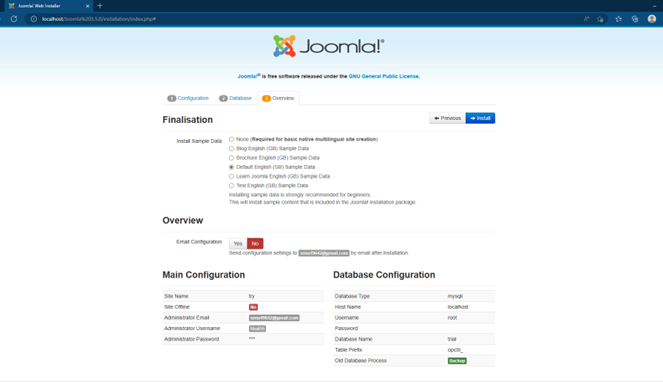The width and height of the screenshot is (663, 382).
Task: Set Email Configuration to No
Action: [x=255, y=244]
